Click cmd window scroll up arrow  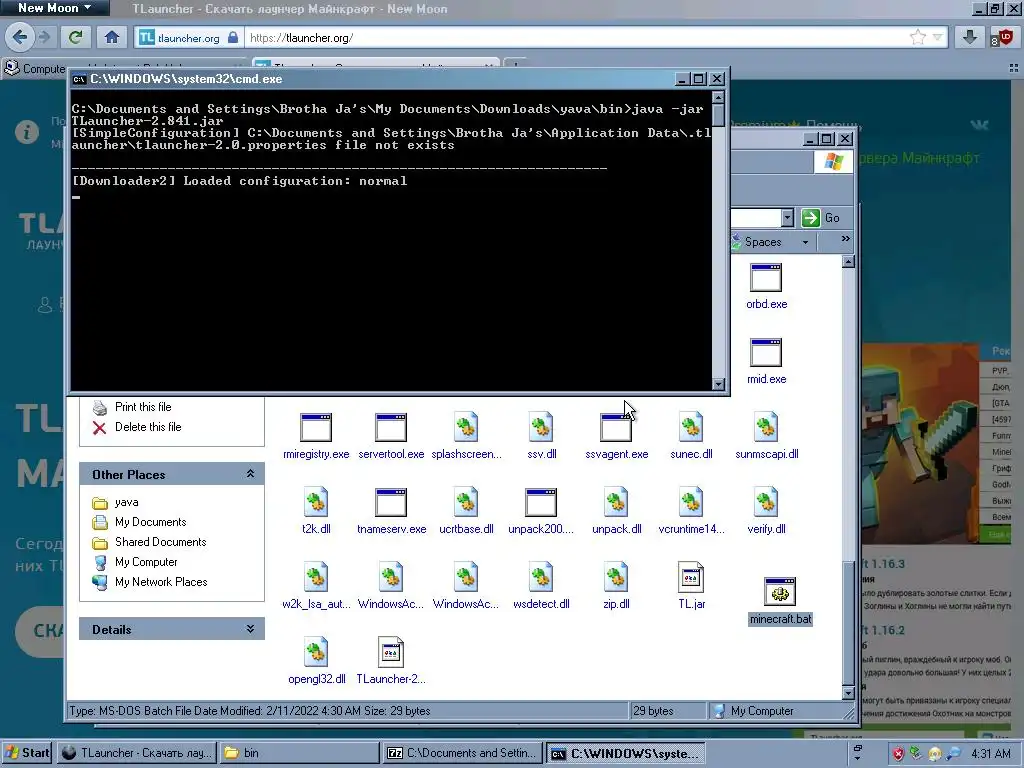pos(718,97)
